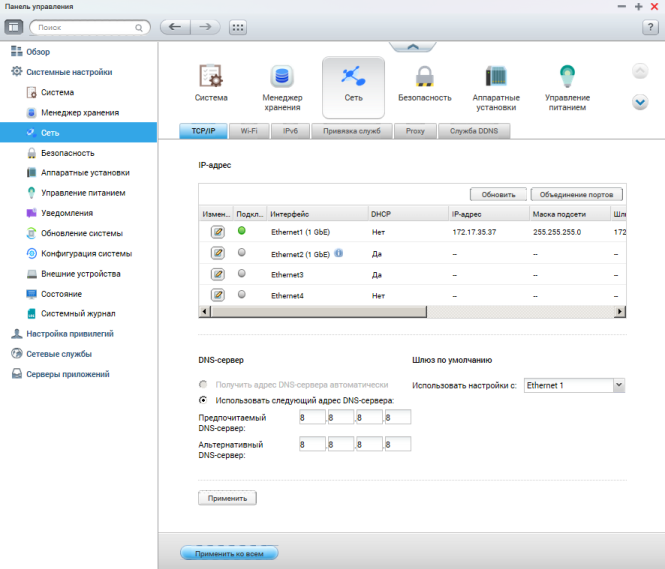
Task: Click the Обновить button
Action: pos(498,195)
